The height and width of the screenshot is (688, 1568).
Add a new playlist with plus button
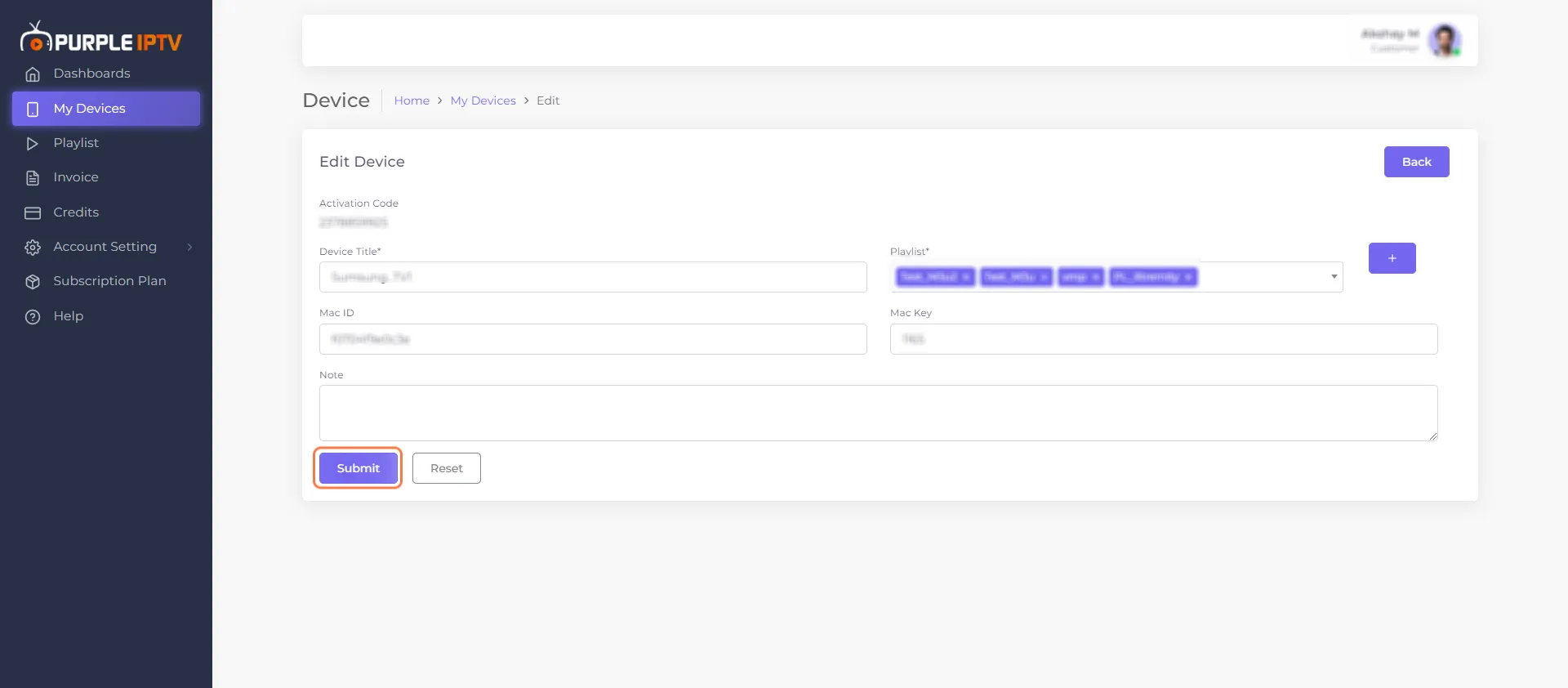tap(1392, 258)
